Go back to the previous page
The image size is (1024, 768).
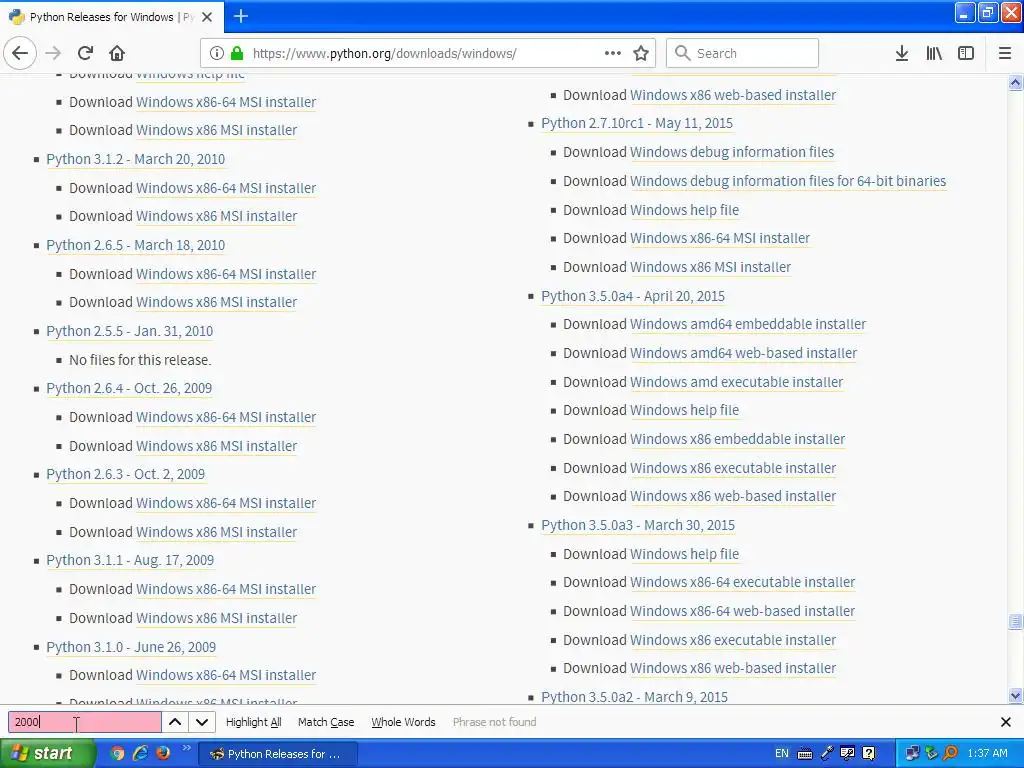click(x=20, y=53)
